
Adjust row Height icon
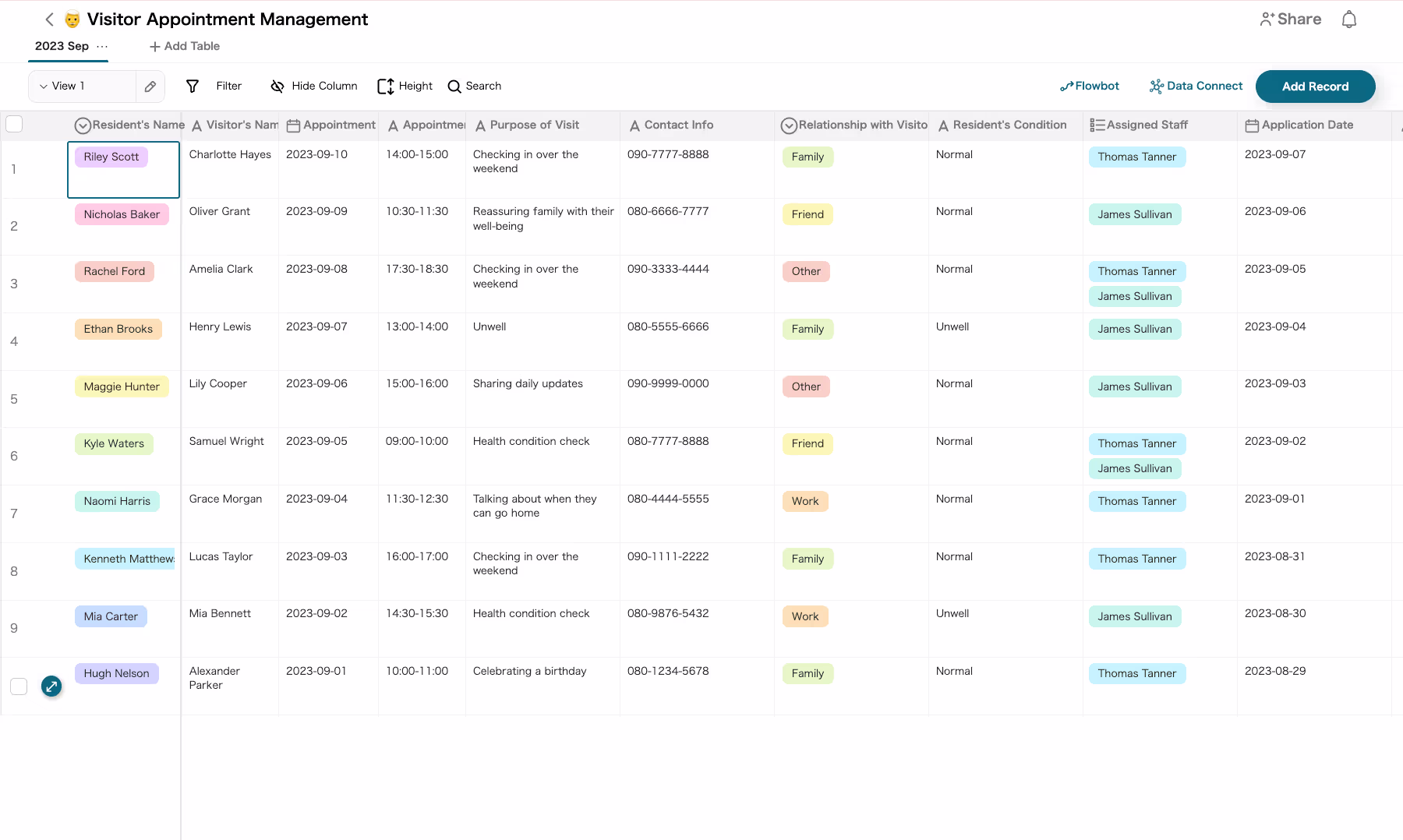click(385, 86)
